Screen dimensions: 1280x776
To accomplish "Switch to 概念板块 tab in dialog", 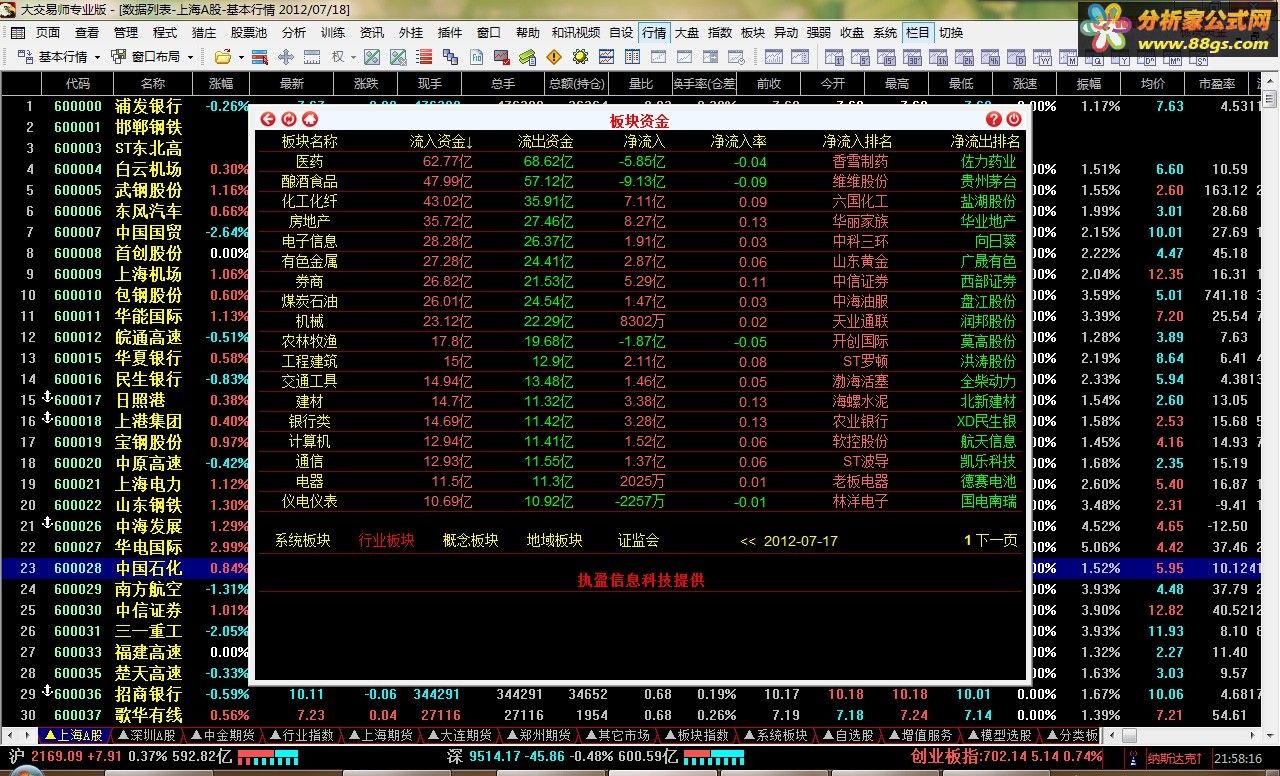I will (x=470, y=541).
